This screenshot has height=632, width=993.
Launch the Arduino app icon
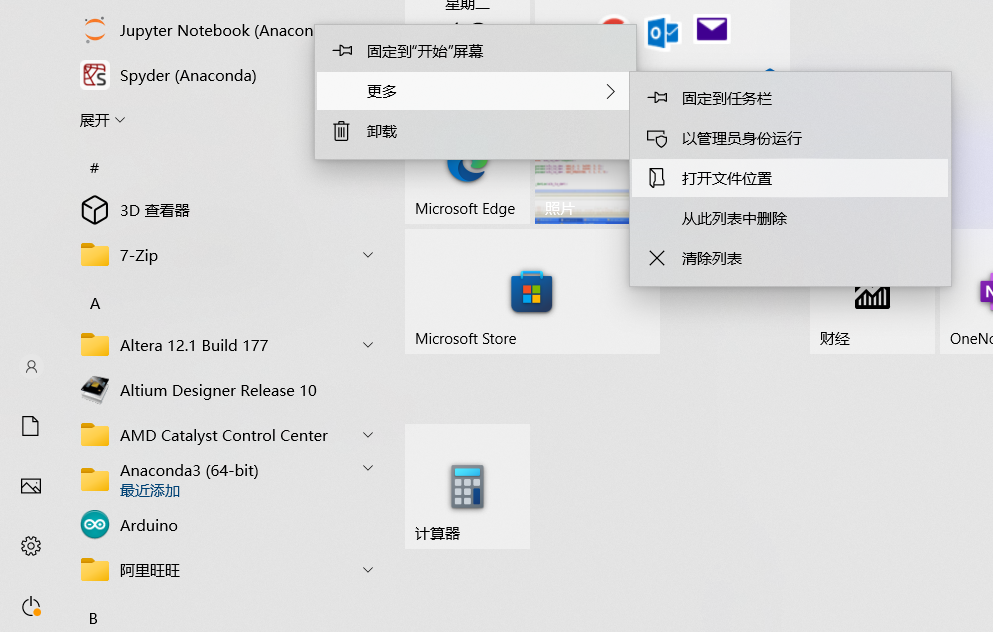pyautogui.click(x=95, y=525)
